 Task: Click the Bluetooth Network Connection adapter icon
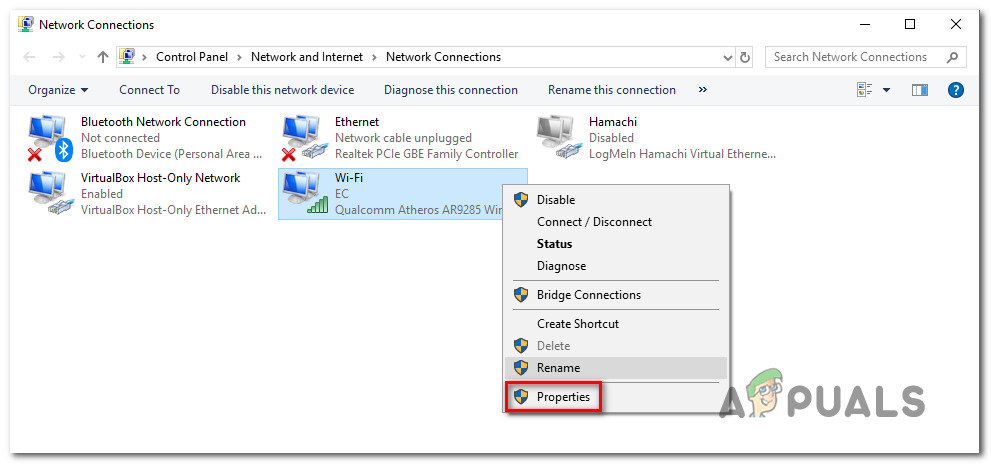click(x=48, y=137)
